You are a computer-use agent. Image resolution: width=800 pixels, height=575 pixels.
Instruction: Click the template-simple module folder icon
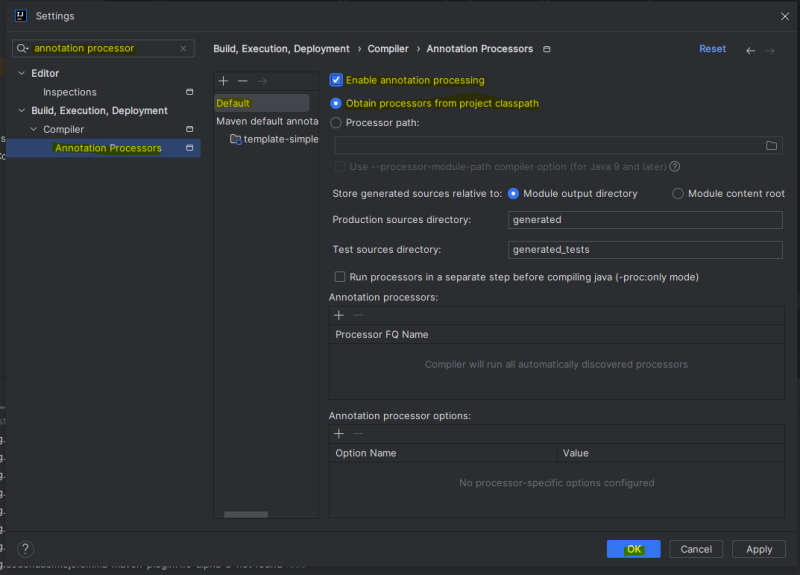pos(235,139)
